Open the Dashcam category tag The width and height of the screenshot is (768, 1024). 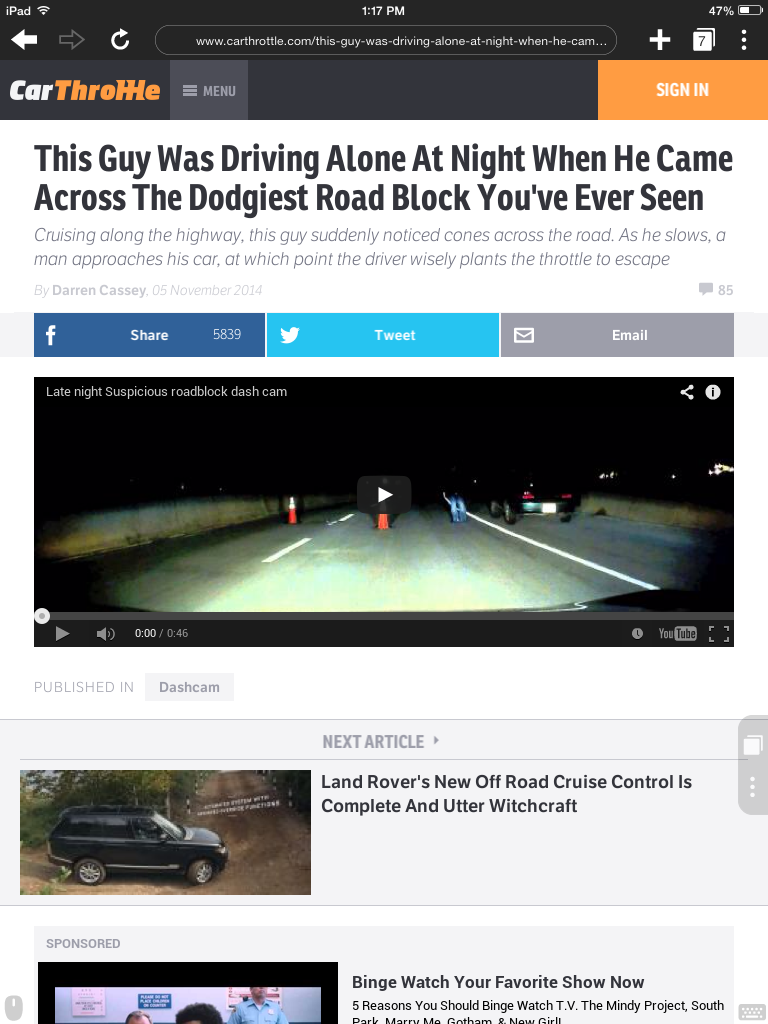click(x=189, y=687)
